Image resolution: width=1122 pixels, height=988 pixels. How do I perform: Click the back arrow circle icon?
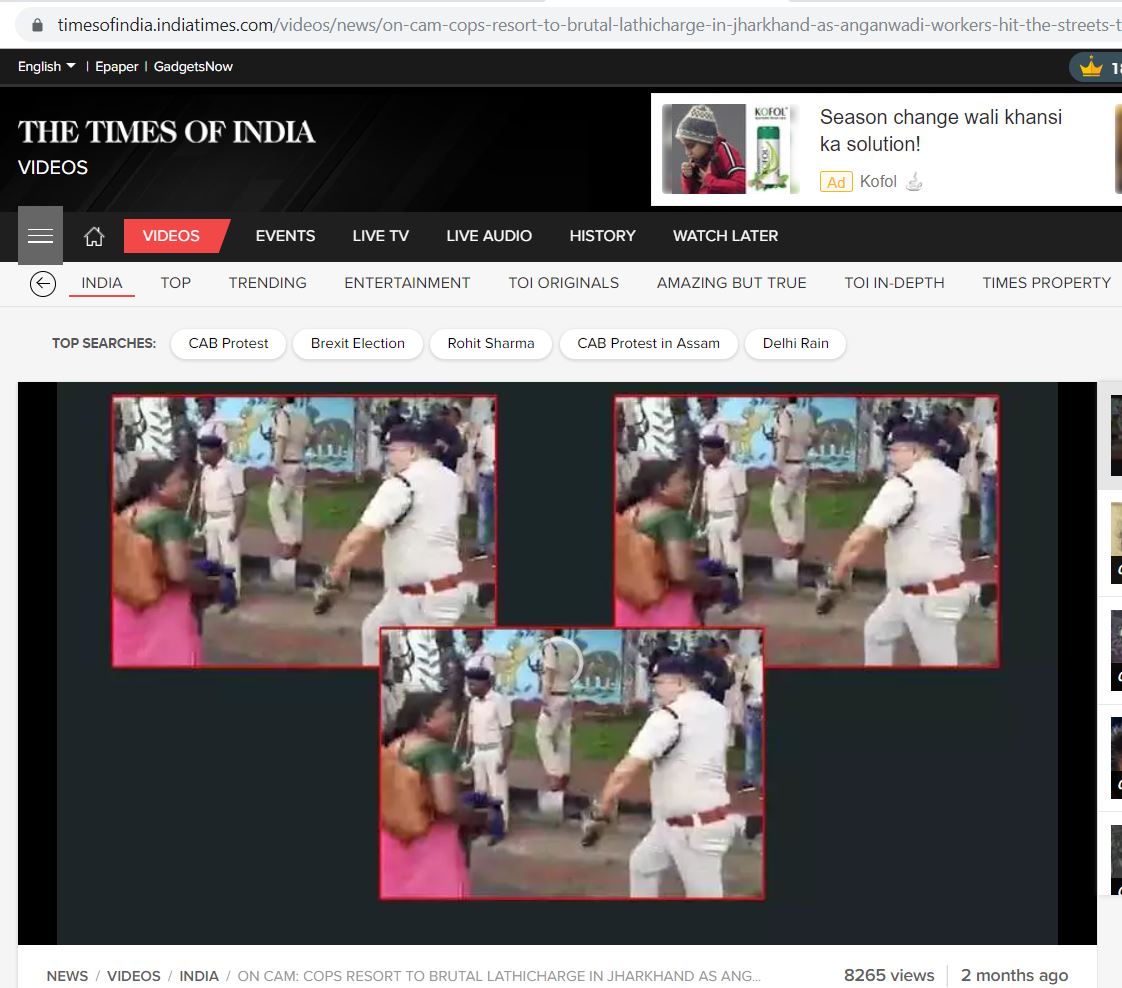[42, 284]
